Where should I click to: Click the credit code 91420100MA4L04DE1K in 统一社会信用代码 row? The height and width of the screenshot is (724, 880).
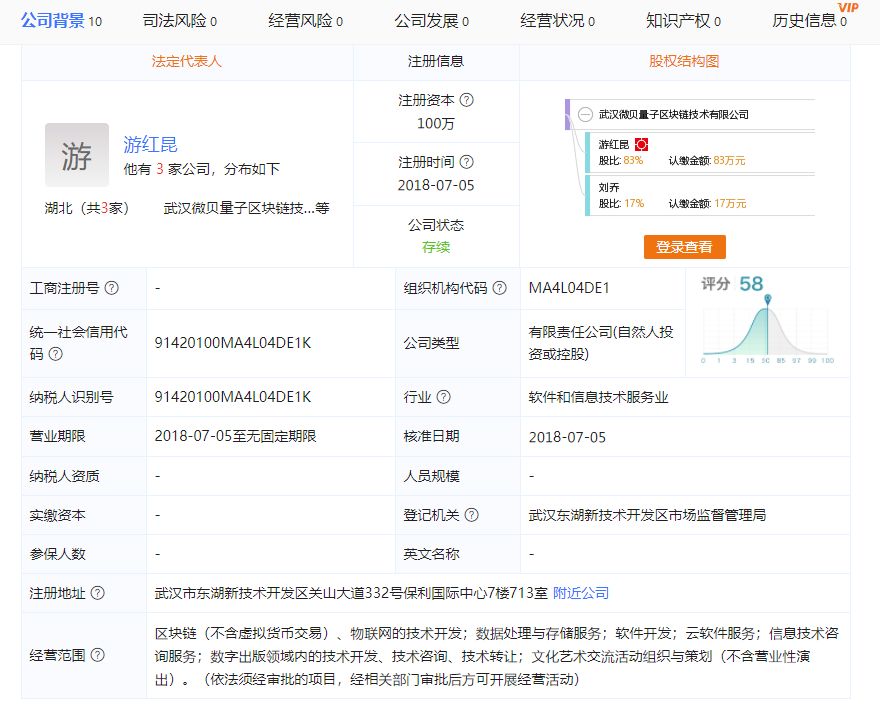[x=232, y=343]
